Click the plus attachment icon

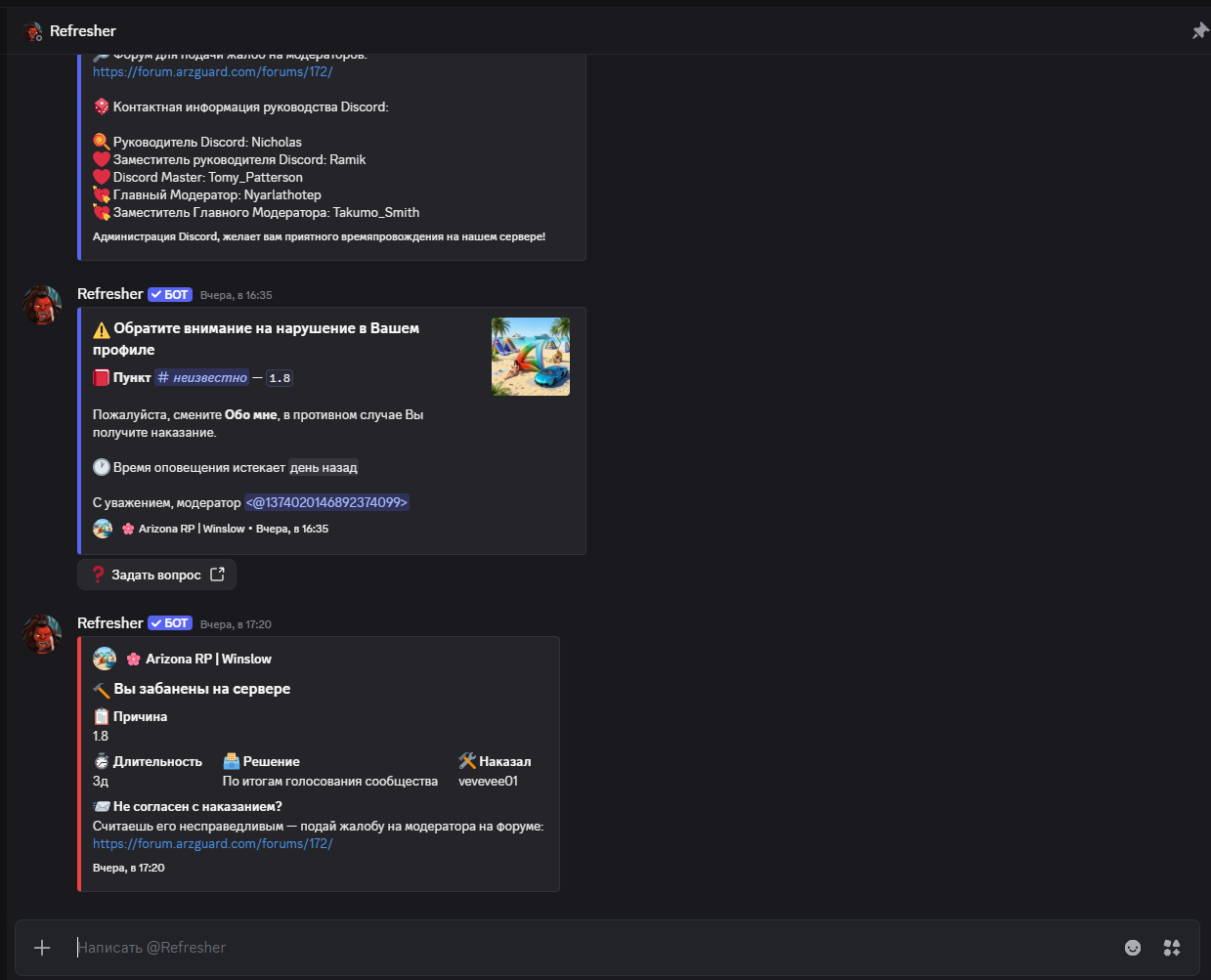42,948
